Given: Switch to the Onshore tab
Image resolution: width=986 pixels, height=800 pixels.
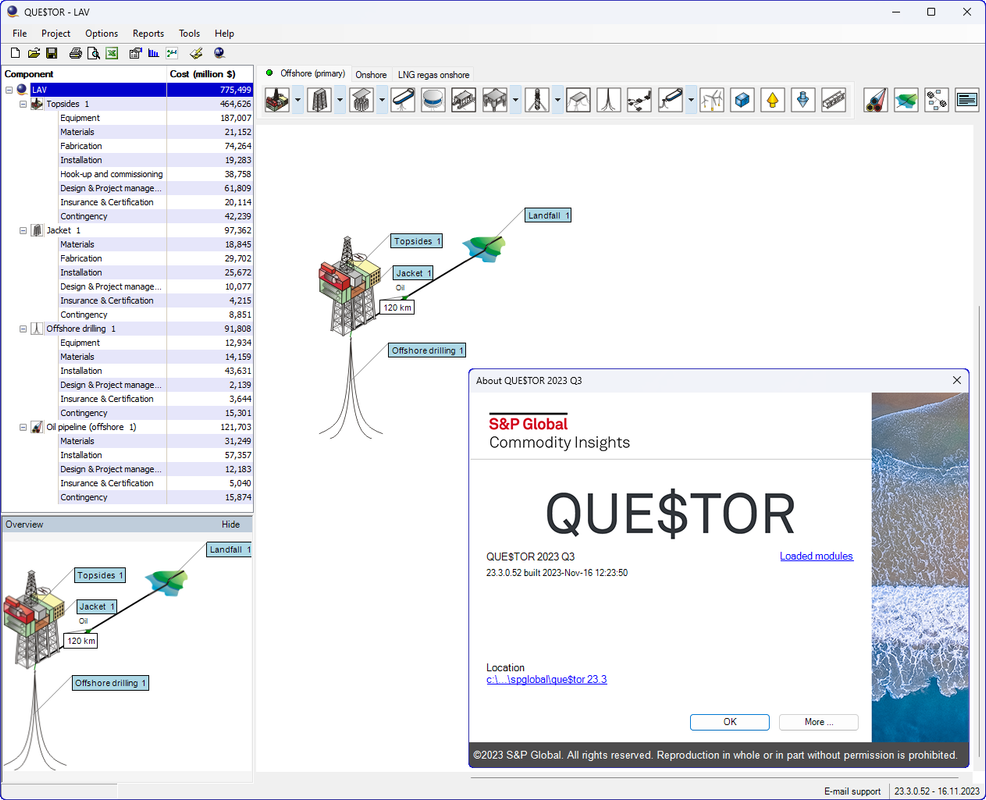Looking at the screenshot, I should pyautogui.click(x=371, y=75).
